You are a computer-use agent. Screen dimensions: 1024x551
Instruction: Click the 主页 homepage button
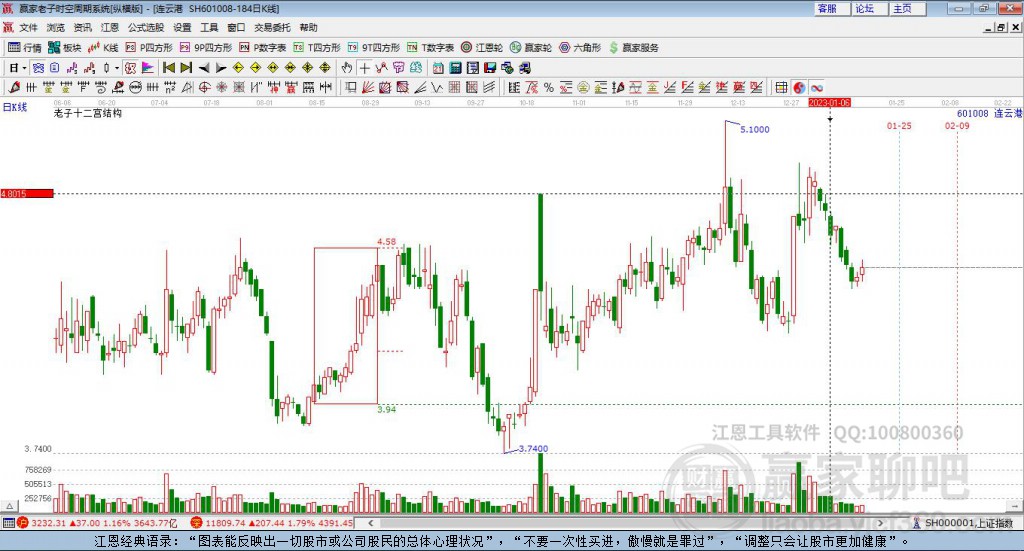pos(908,8)
